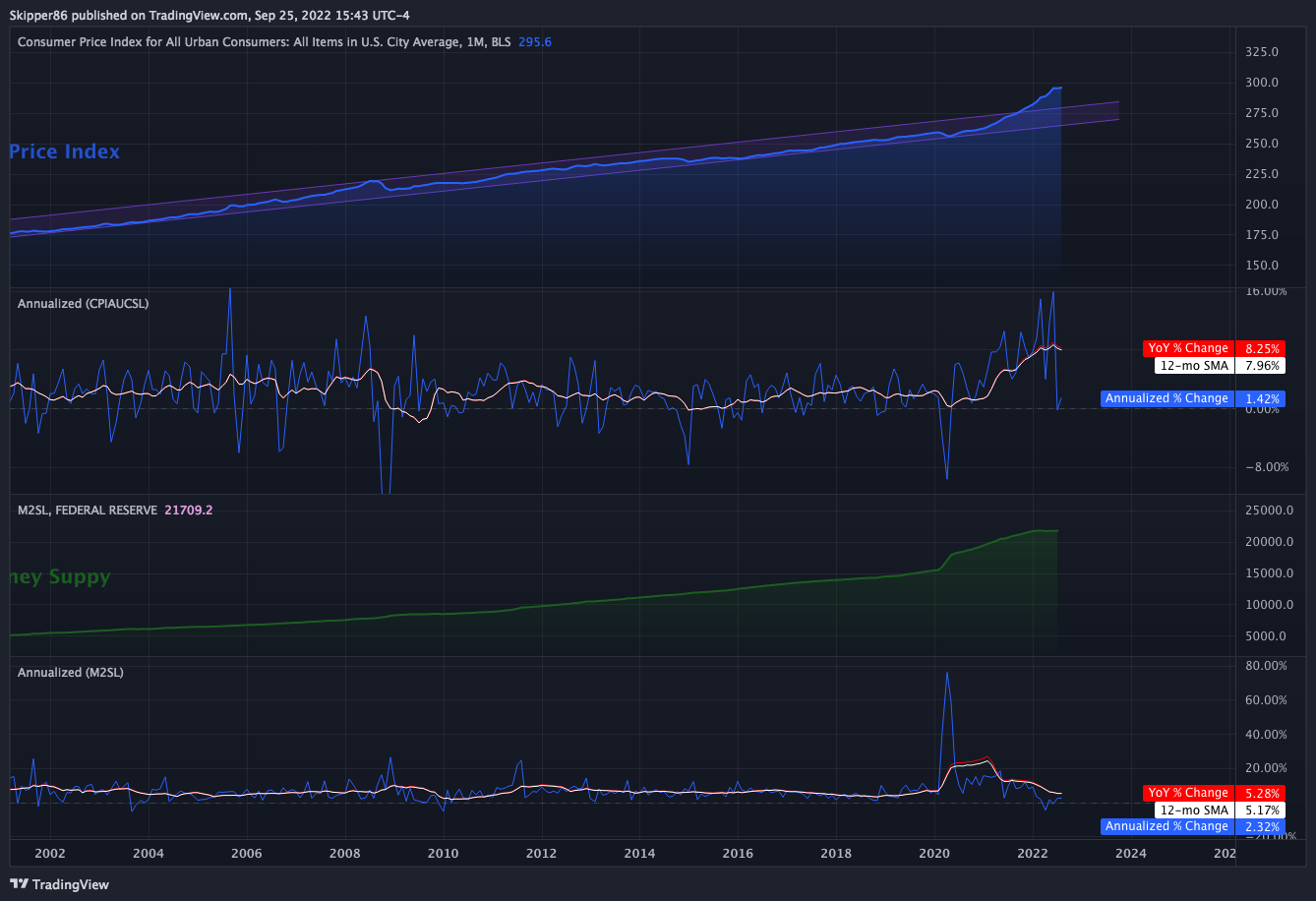Click the 2010 year on time axis
Image resolution: width=1316 pixels, height=901 pixels.
[443, 853]
